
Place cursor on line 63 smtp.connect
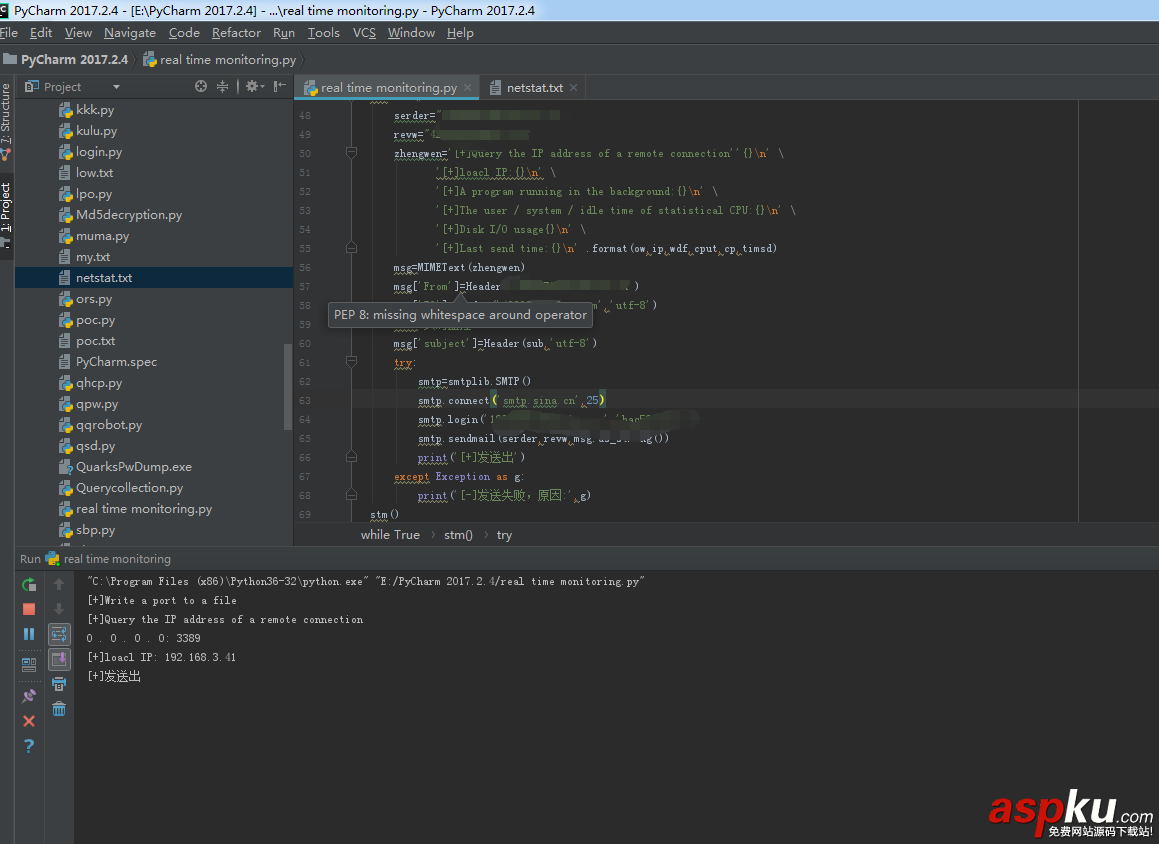pos(511,401)
